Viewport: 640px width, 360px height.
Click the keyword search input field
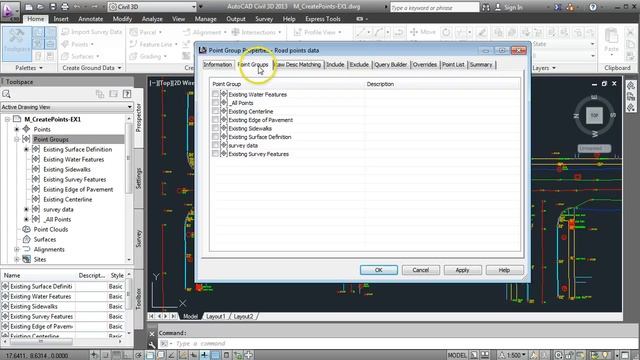[434, 7]
